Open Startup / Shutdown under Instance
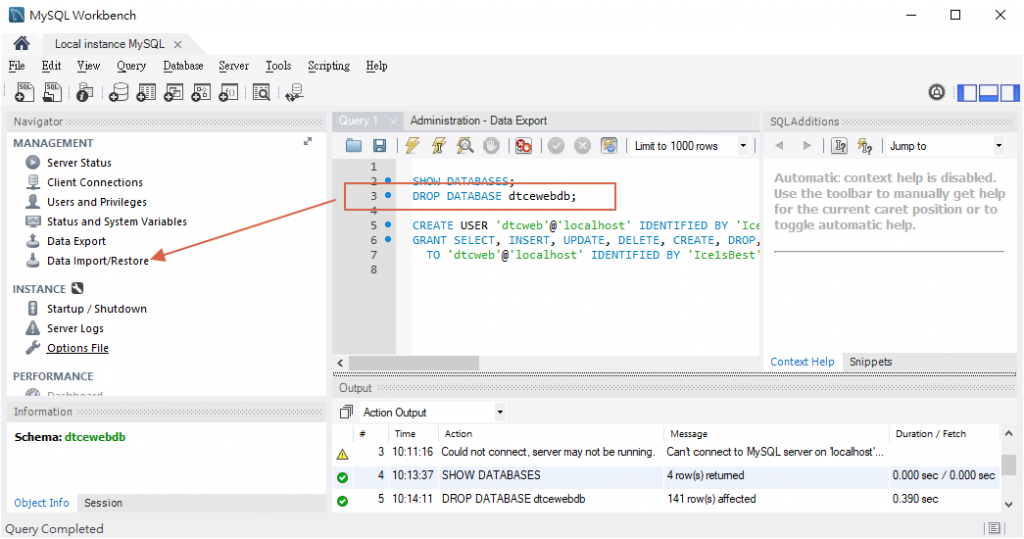Screen dimensions: 1024x539 tap(97, 309)
